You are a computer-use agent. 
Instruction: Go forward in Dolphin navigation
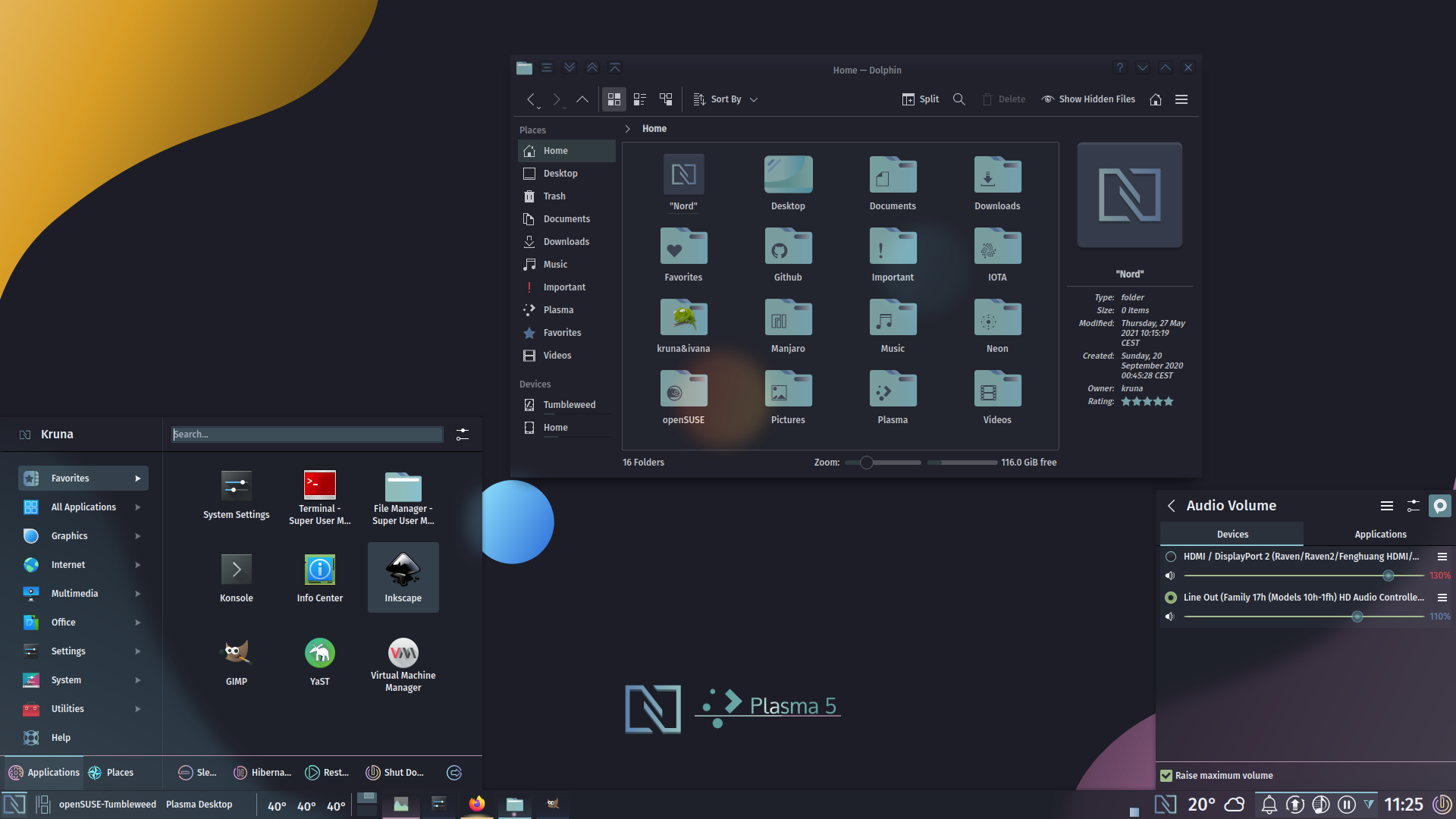pyautogui.click(x=557, y=99)
